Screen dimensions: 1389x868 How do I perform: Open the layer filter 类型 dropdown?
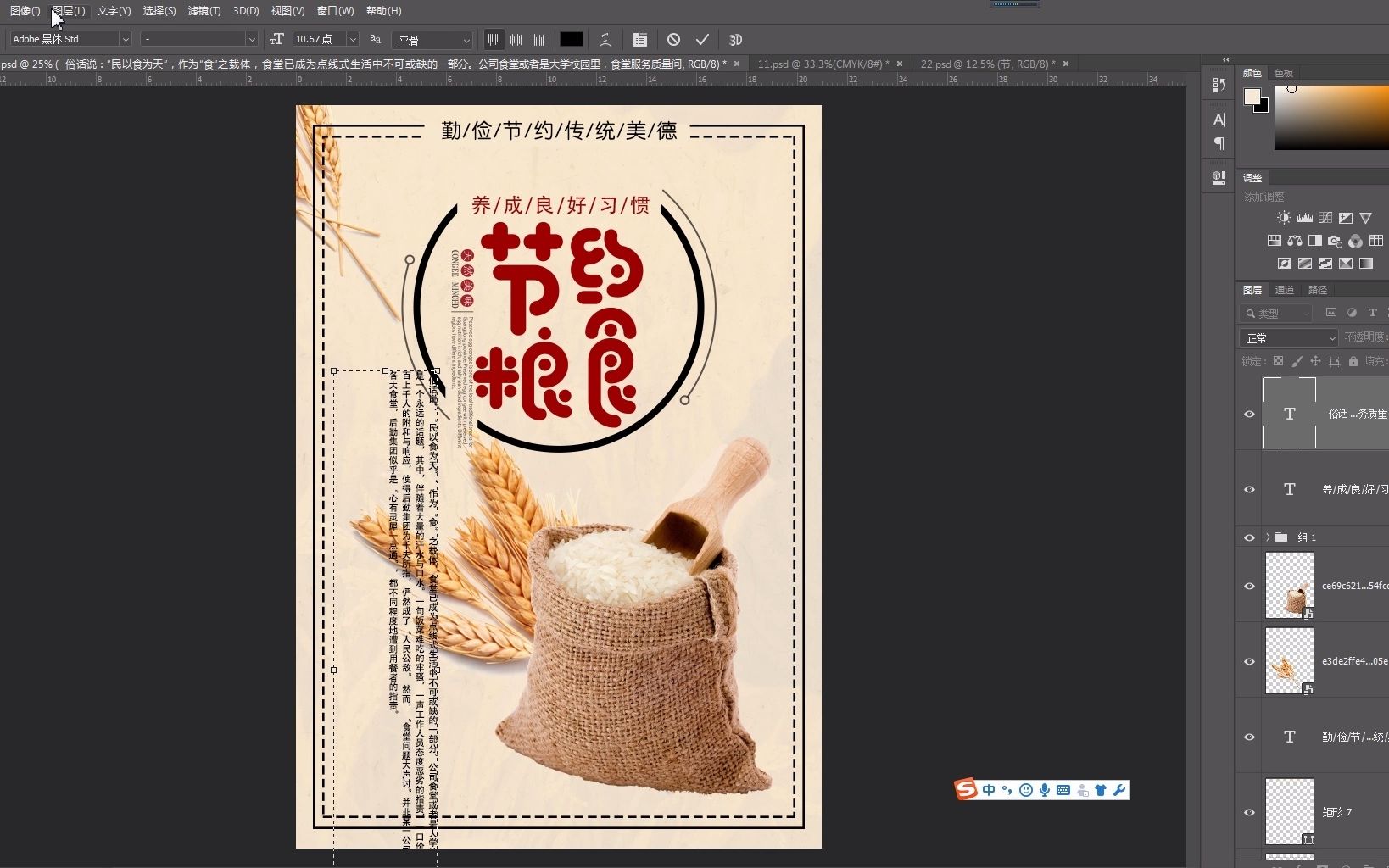tap(1276, 314)
